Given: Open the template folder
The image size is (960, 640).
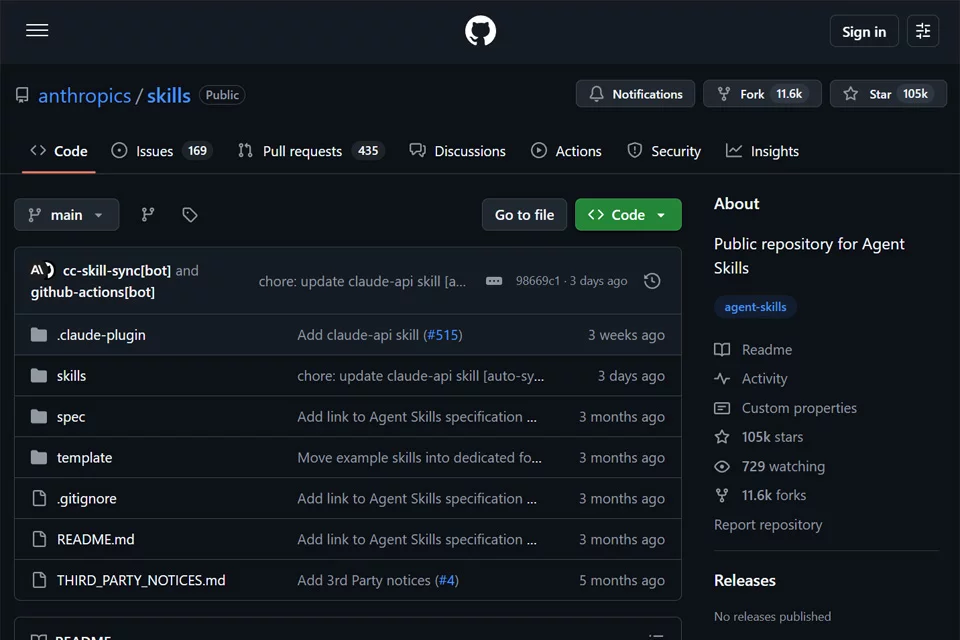Looking at the screenshot, I should click(84, 457).
